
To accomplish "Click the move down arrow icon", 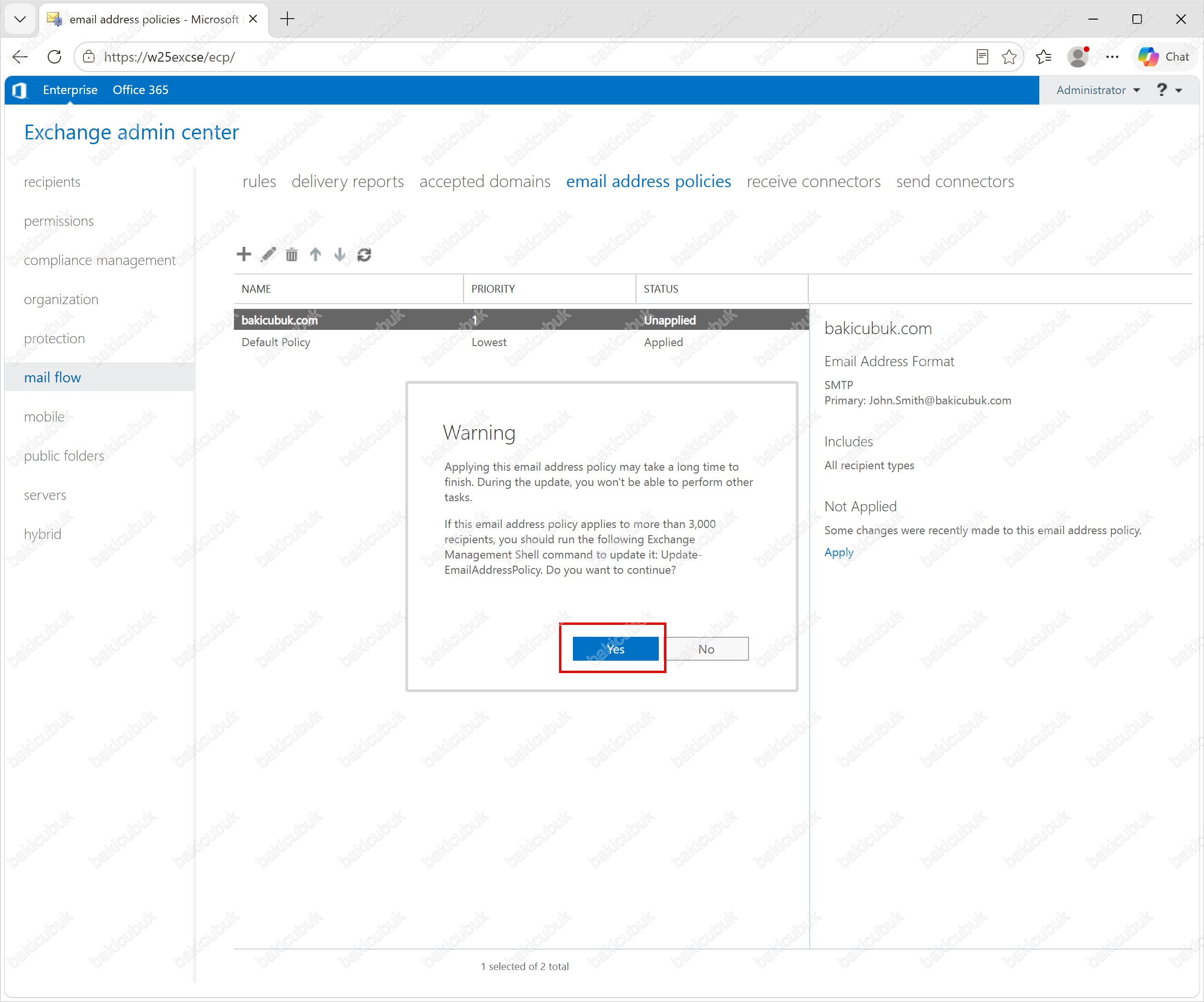I will 339,254.
